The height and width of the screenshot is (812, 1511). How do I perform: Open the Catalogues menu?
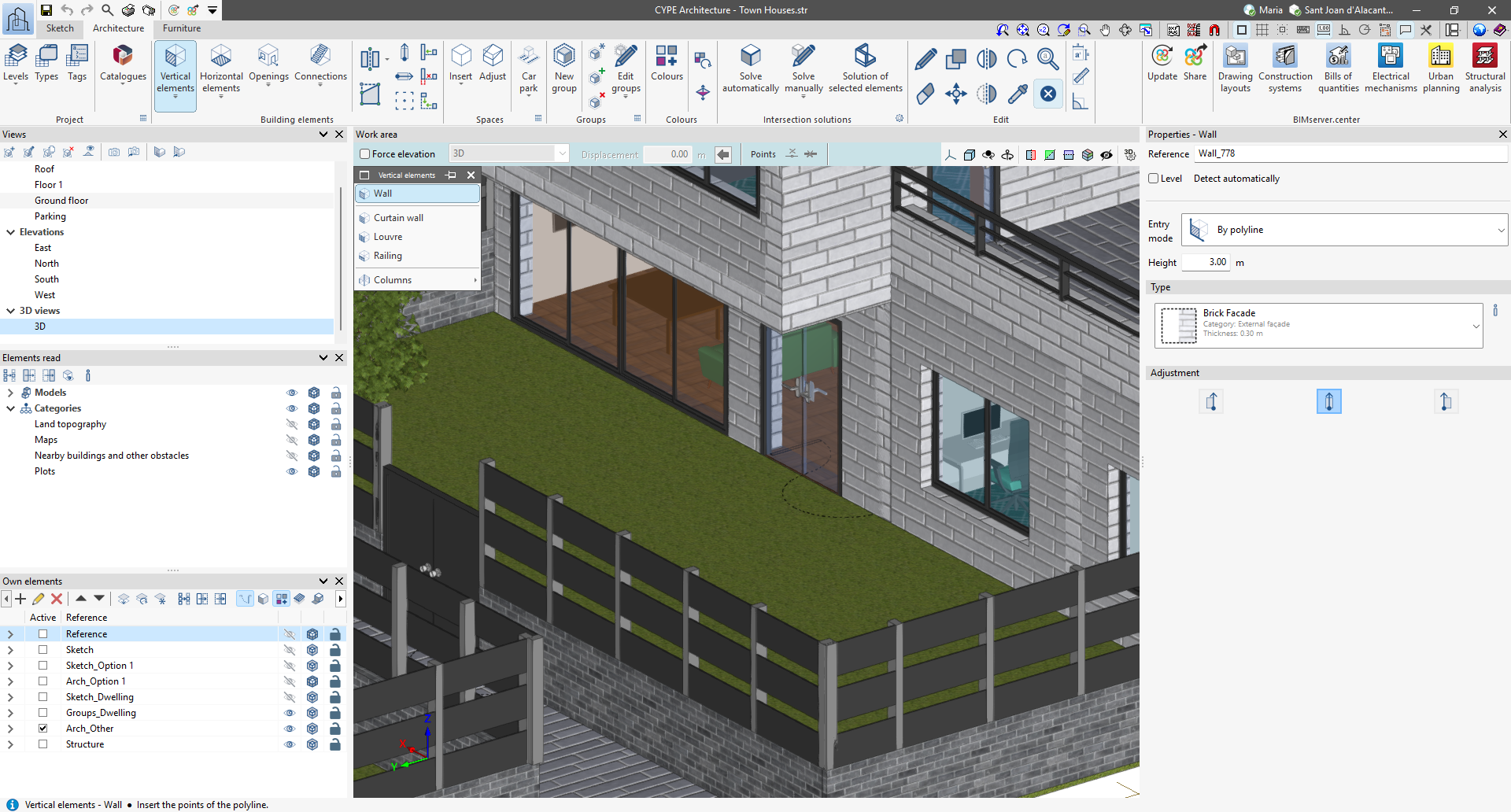(x=123, y=64)
